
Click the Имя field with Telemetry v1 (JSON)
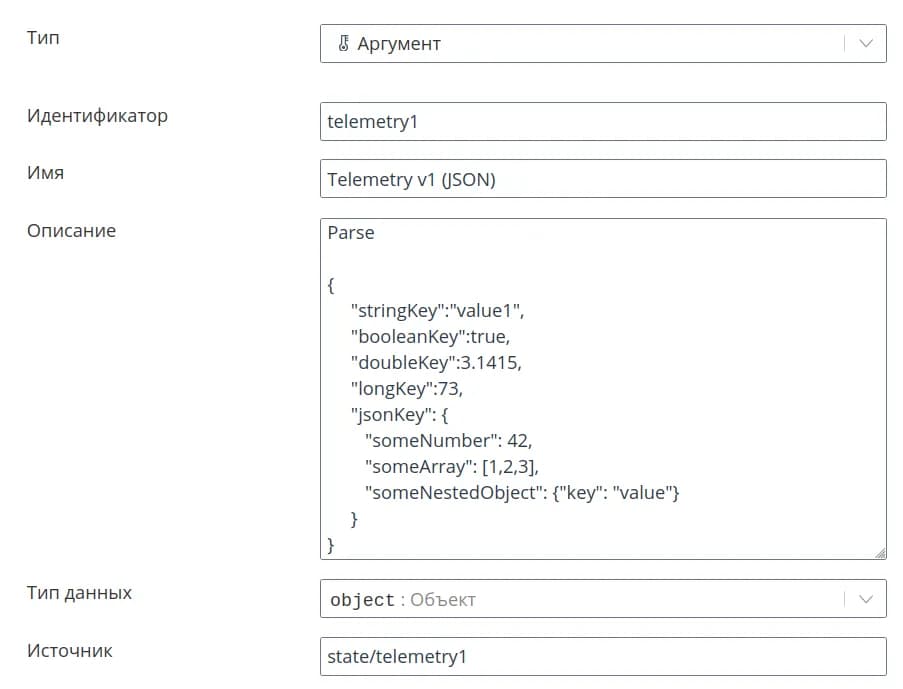point(602,179)
